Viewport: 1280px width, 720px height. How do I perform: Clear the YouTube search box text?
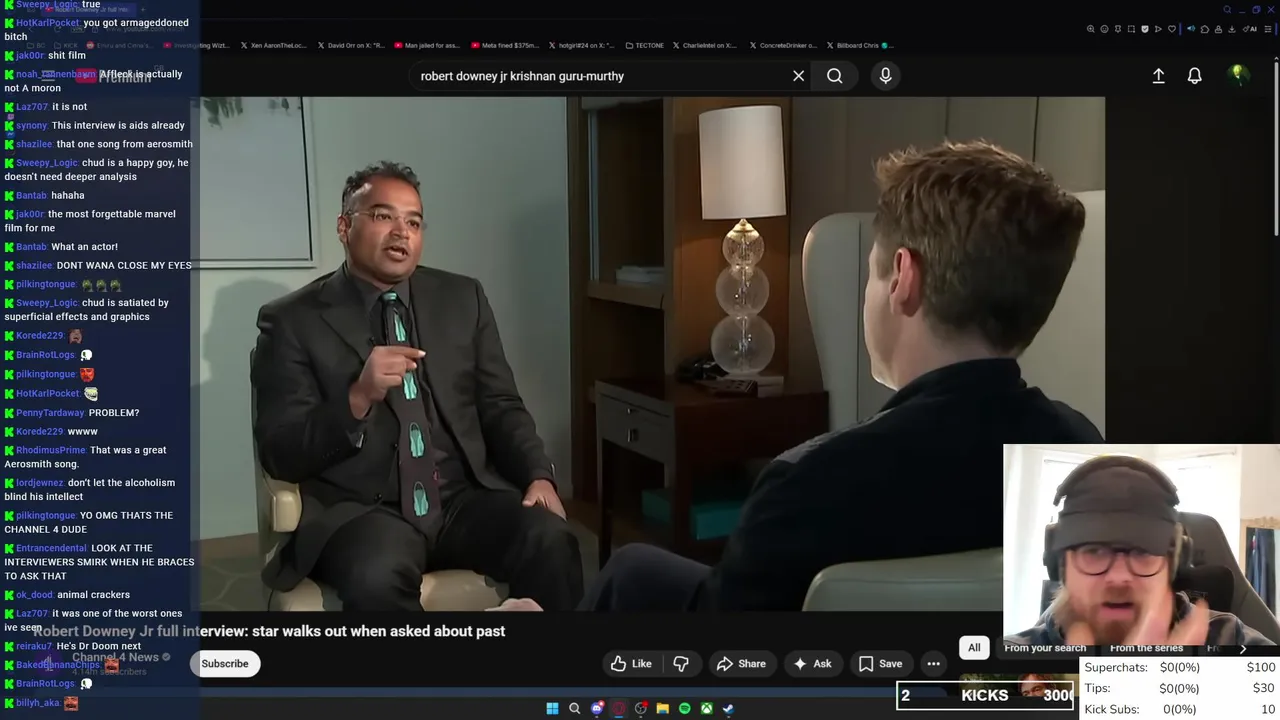point(798,76)
